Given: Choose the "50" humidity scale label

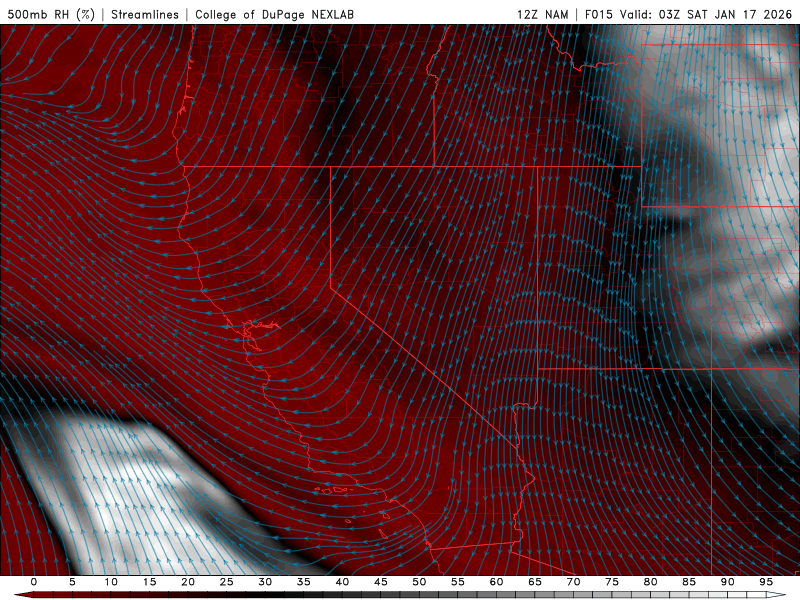Looking at the screenshot, I should pos(419,582).
